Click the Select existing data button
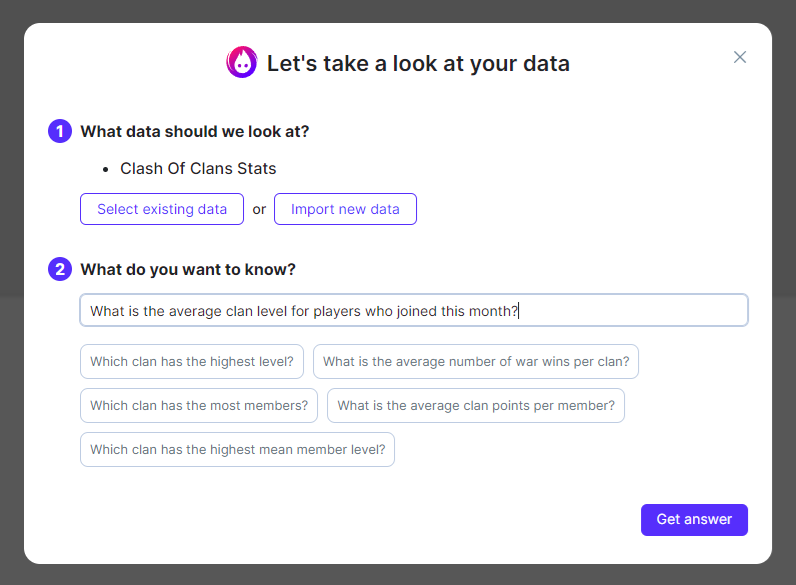This screenshot has height=585, width=796. pos(162,209)
